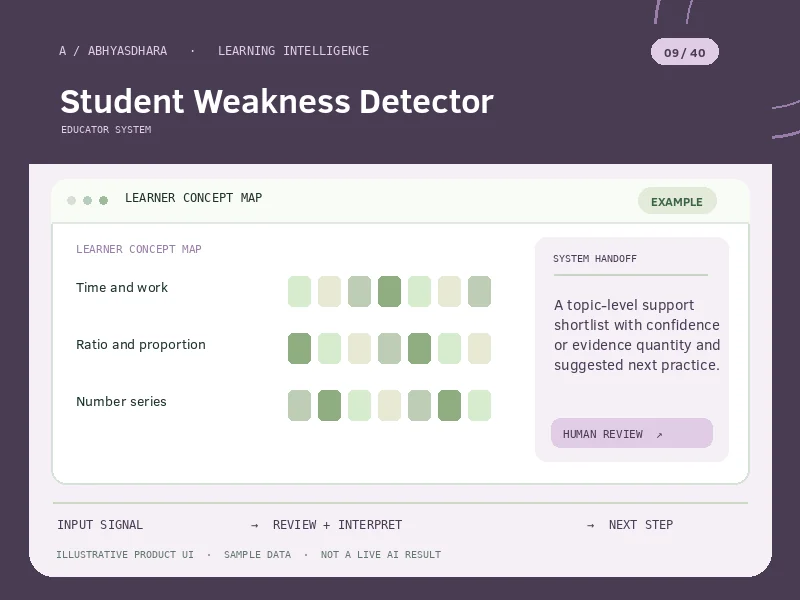Viewport: 800px width, 600px height.
Task: Click the dark green window dot
Action: [x=104, y=201]
